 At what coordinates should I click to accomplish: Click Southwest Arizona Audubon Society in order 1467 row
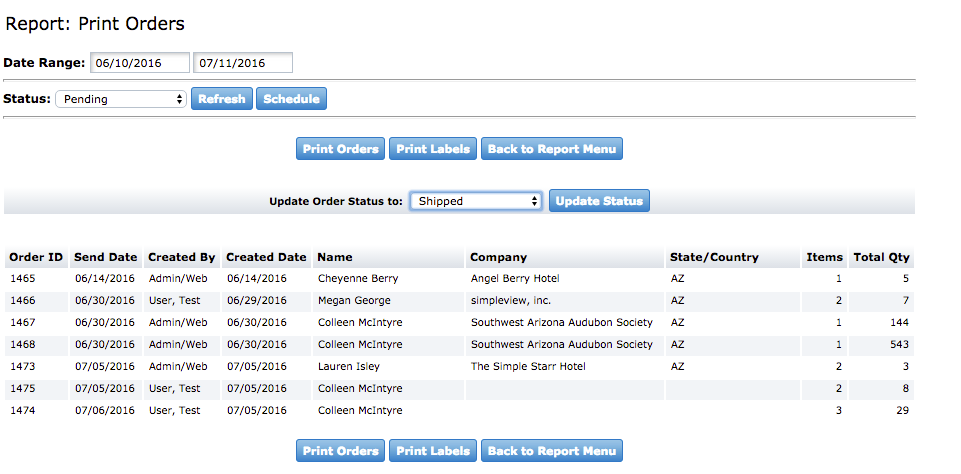pyautogui.click(x=561, y=323)
